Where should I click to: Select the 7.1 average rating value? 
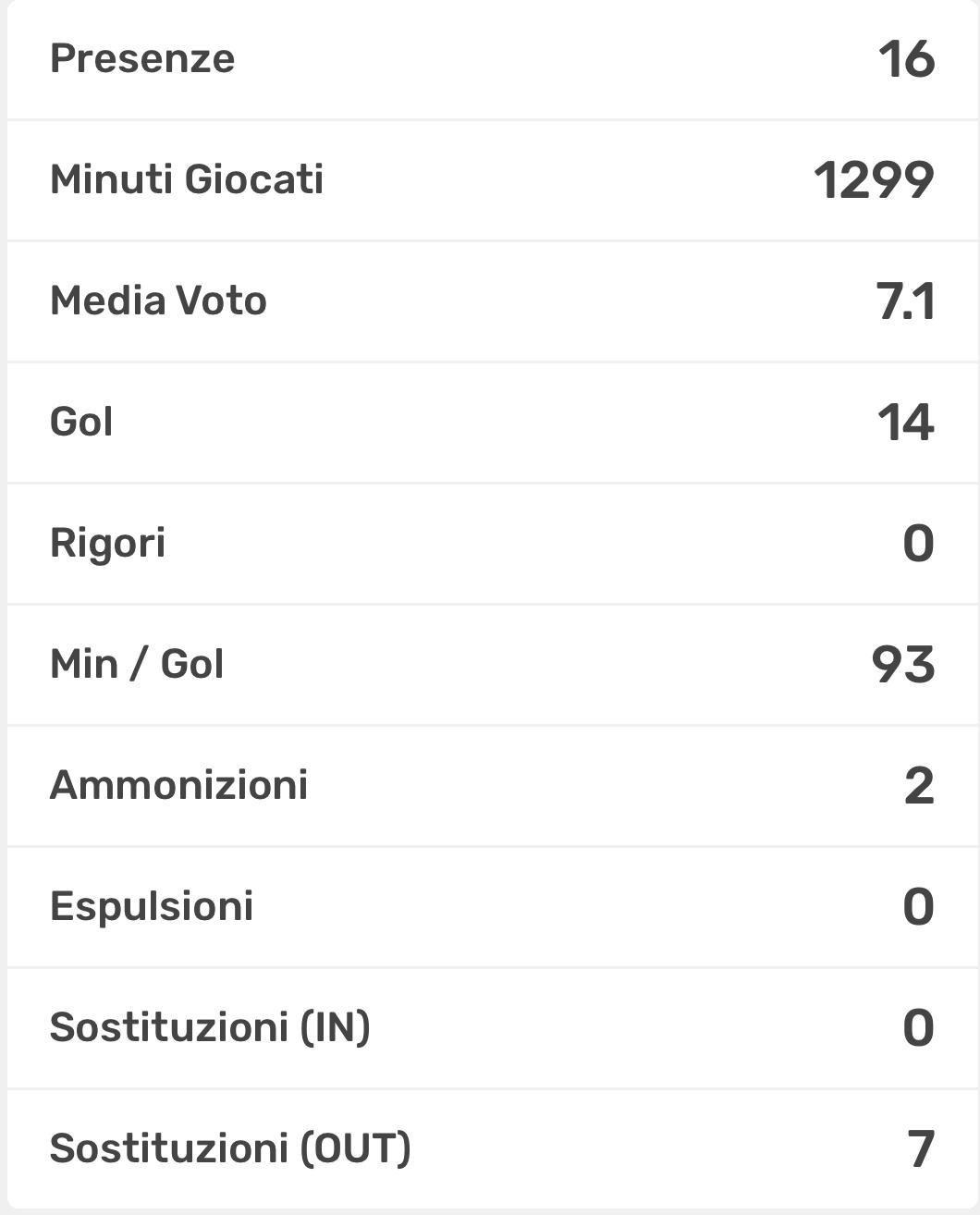[905, 302]
